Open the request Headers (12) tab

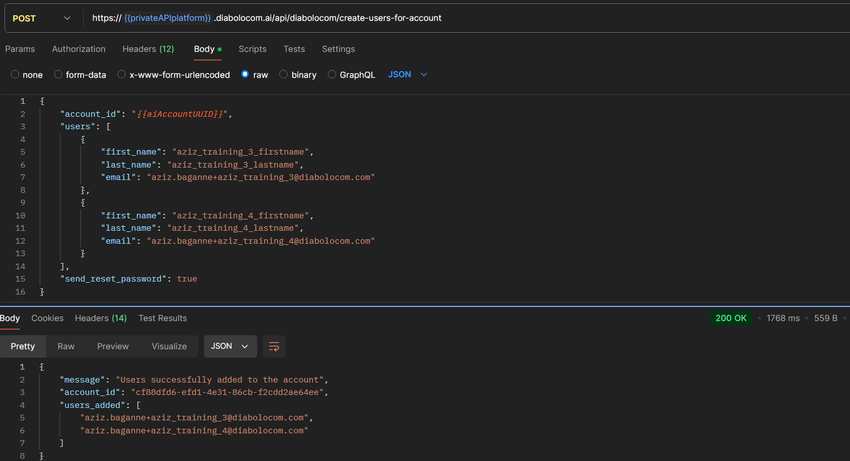[148, 49]
